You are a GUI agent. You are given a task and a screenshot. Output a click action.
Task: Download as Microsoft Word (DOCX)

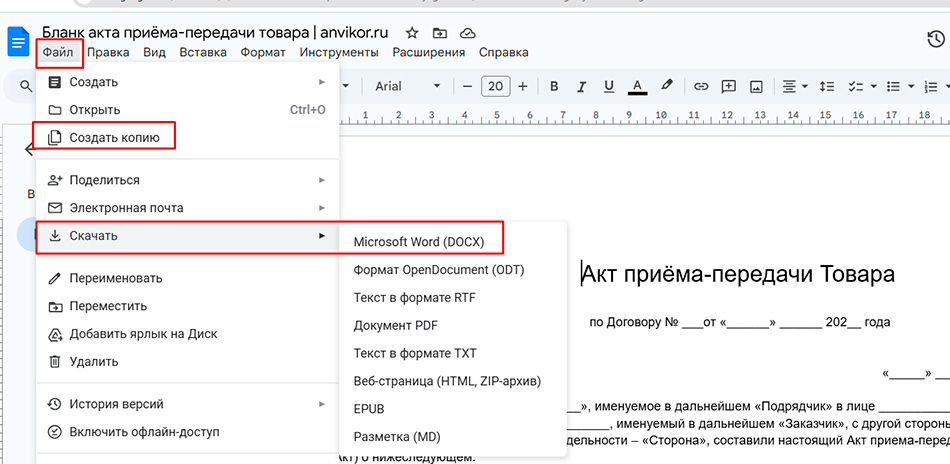(453, 242)
